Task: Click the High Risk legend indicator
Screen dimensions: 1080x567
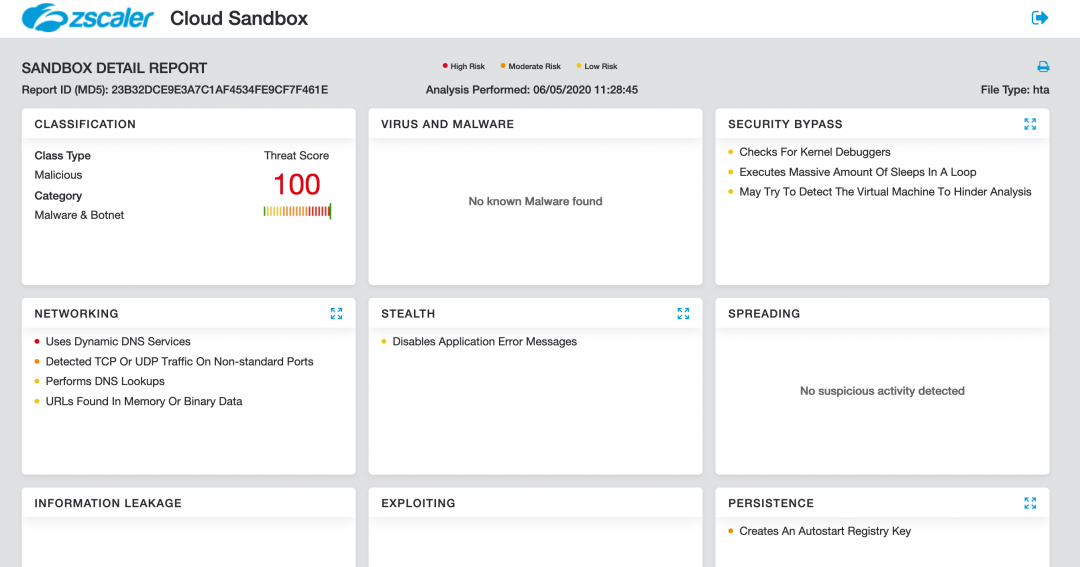Action: click(x=465, y=67)
